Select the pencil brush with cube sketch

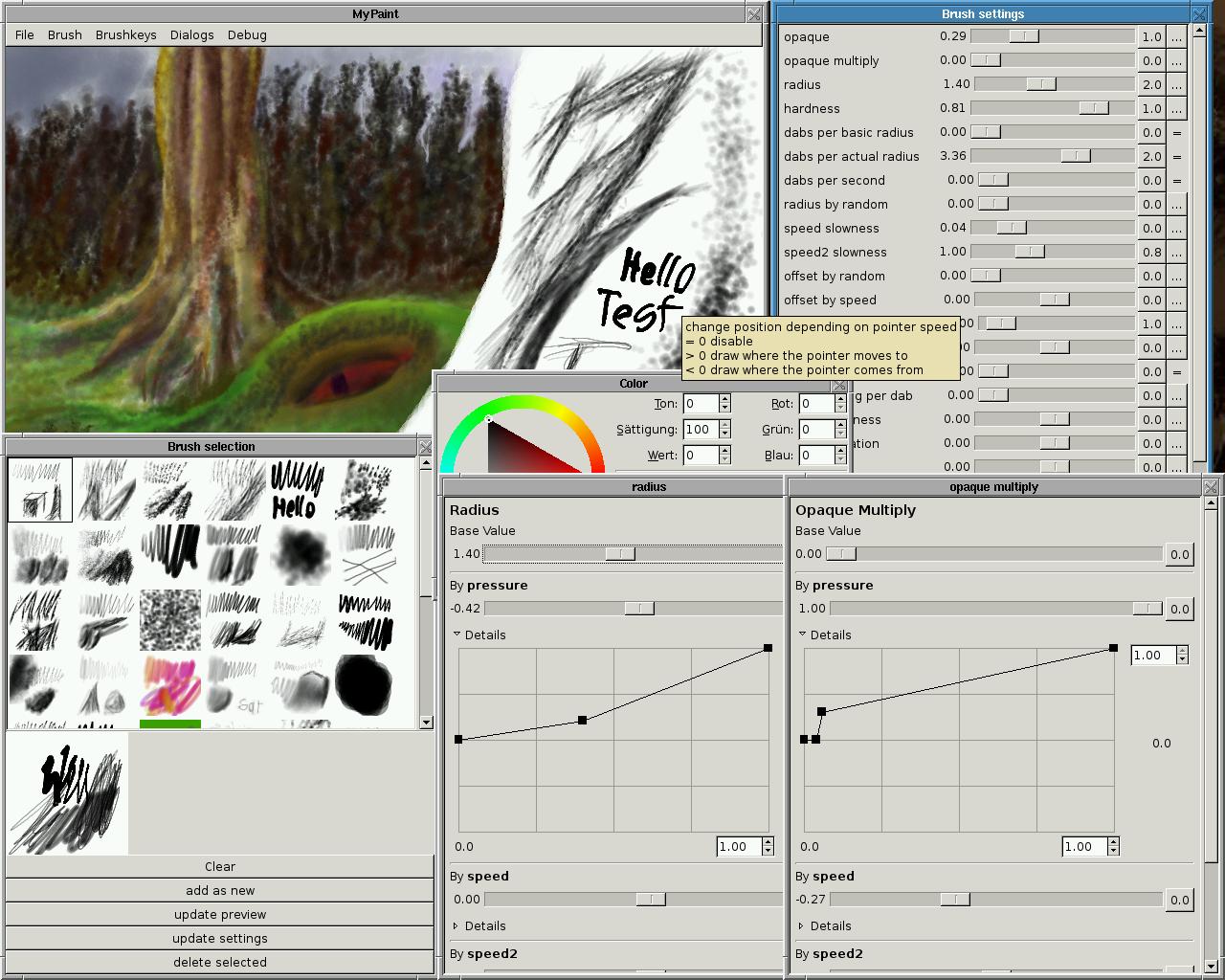(40, 489)
